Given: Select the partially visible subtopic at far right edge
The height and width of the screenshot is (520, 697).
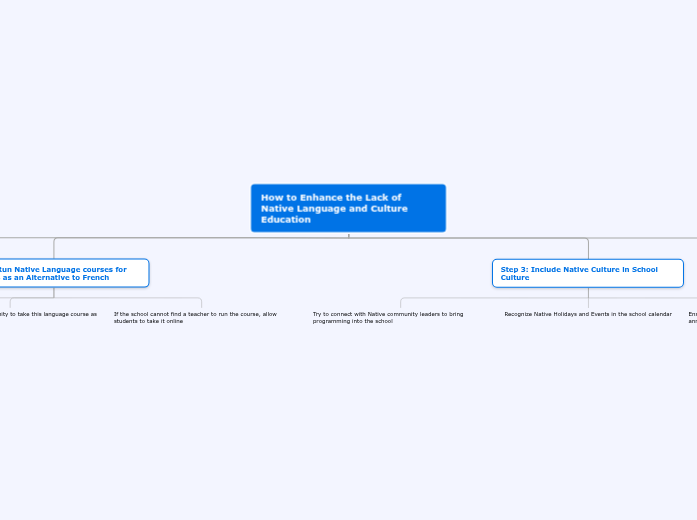Looking at the screenshot, I should pyautogui.click(x=692, y=317).
